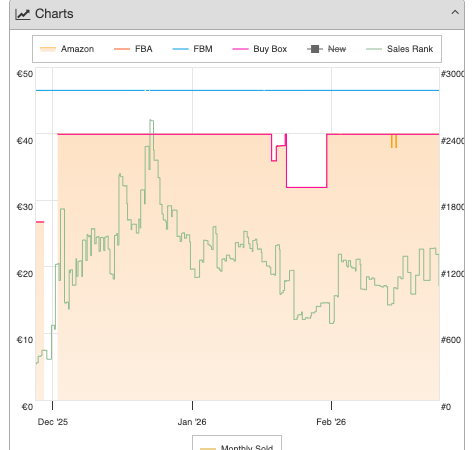Click the €0 price axis label
This screenshot has width=474, height=450.
pos(27,407)
